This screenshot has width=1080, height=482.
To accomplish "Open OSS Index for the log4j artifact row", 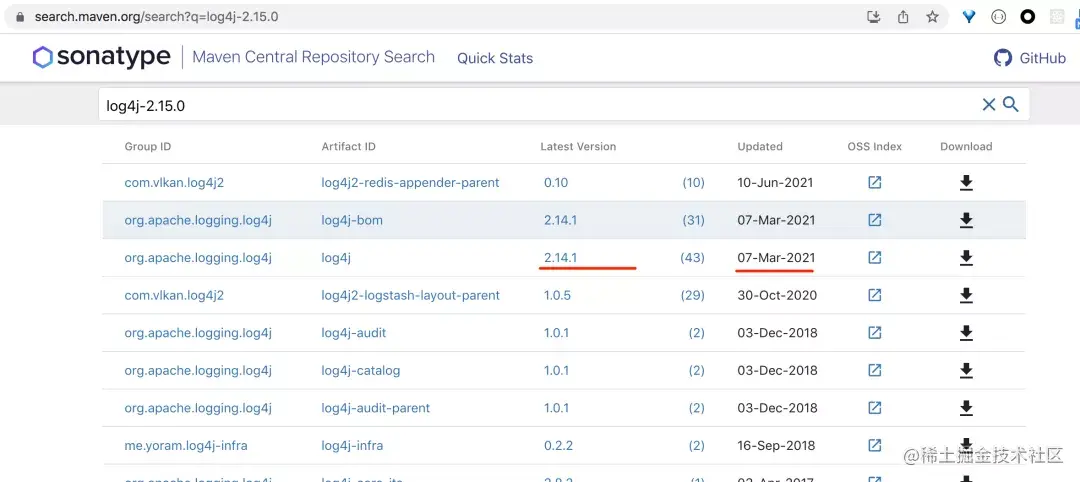I will click(875, 258).
